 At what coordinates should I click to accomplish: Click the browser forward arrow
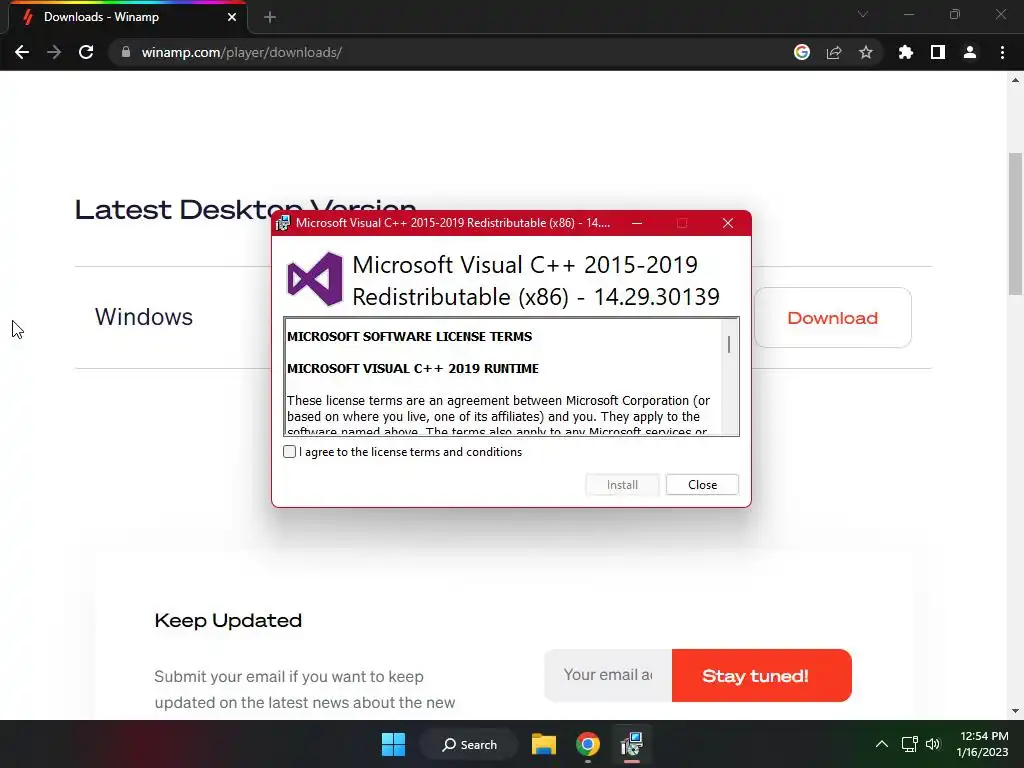point(54,52)
